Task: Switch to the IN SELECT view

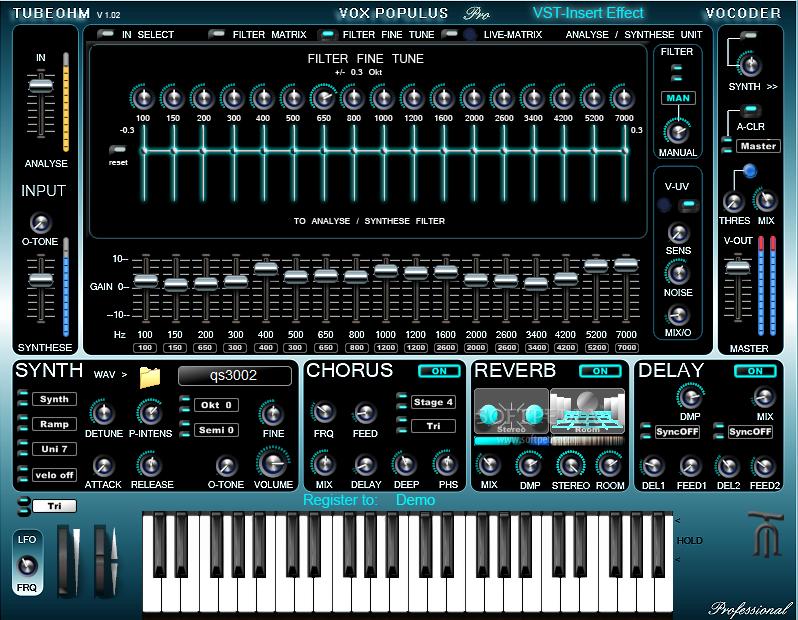Action: tap(106, 34)
